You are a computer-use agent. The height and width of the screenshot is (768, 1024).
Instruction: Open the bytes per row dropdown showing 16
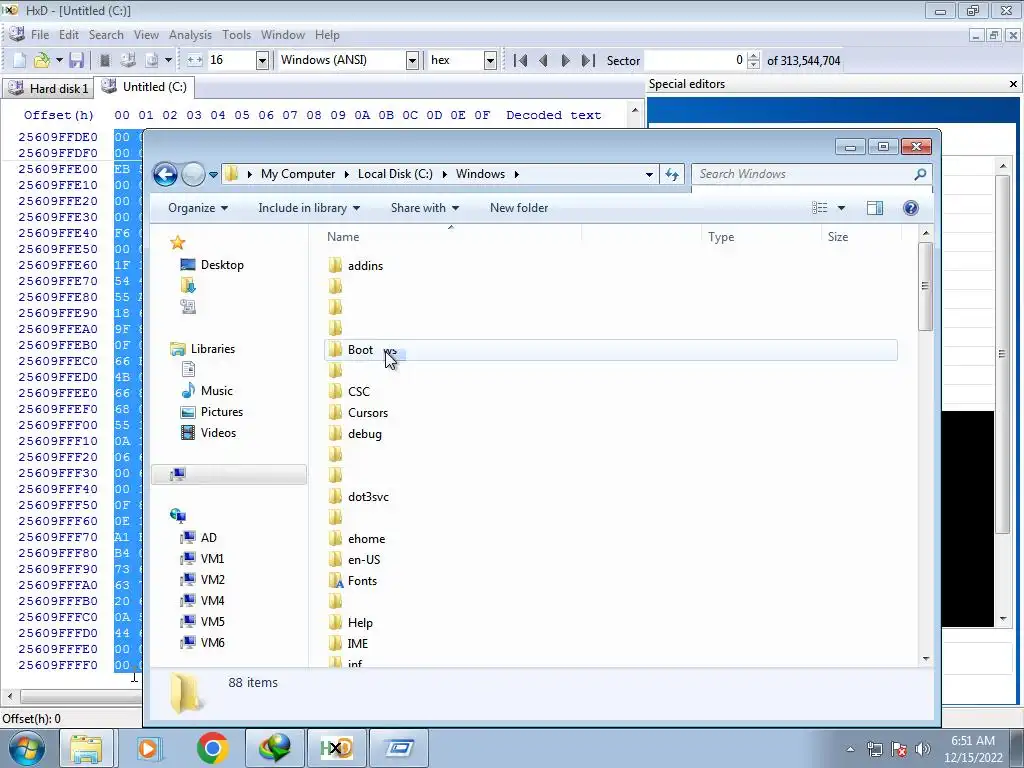263,60
